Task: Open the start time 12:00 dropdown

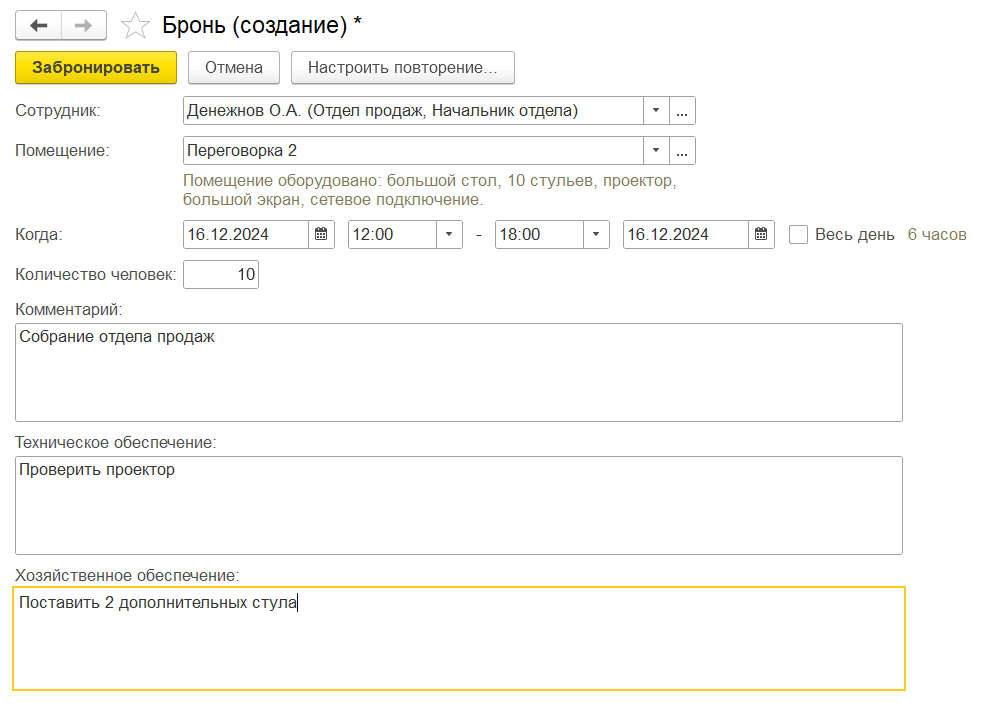Action: [449, 235]
